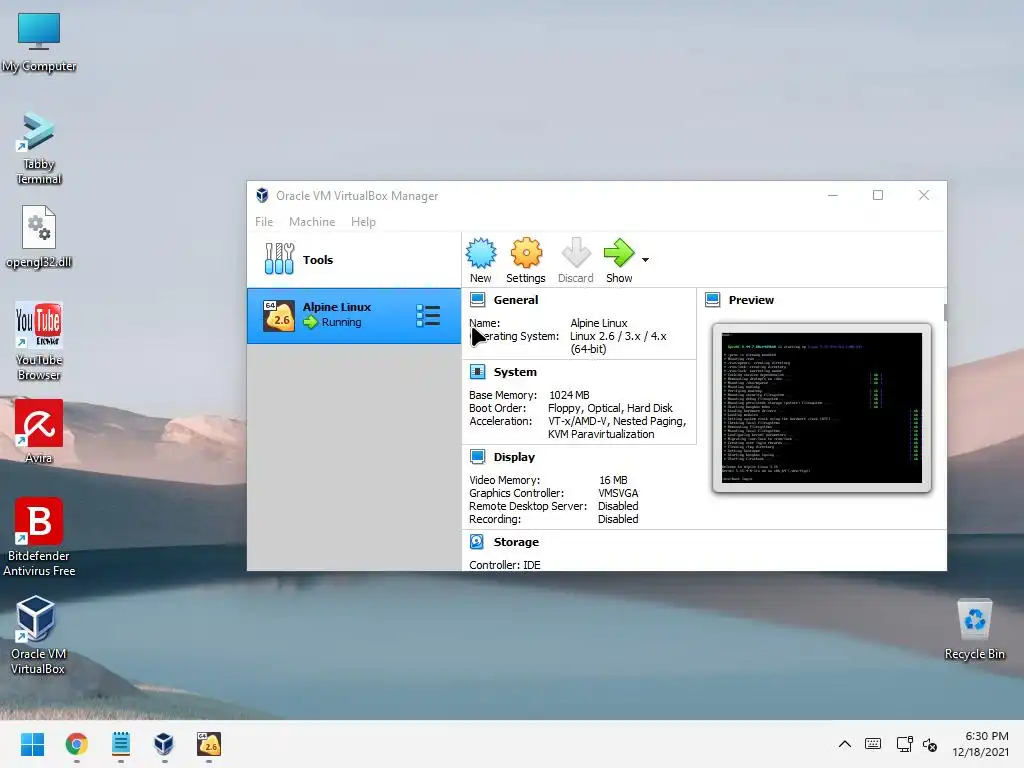
Task: Open the Display section heading
Action: pos(514,456)
